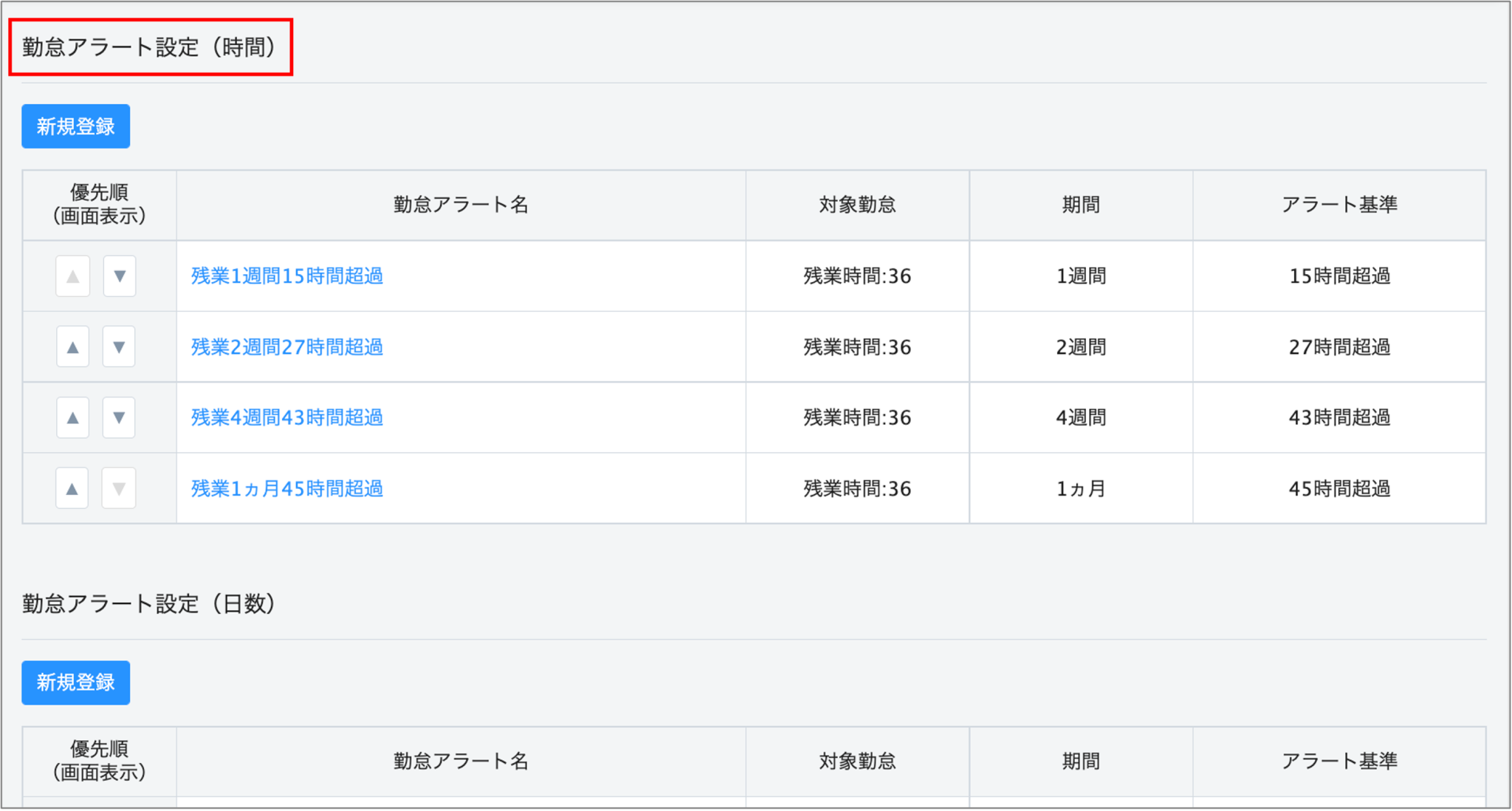Click the 勤怠アラート設定(日数) heading

(150, 603)
